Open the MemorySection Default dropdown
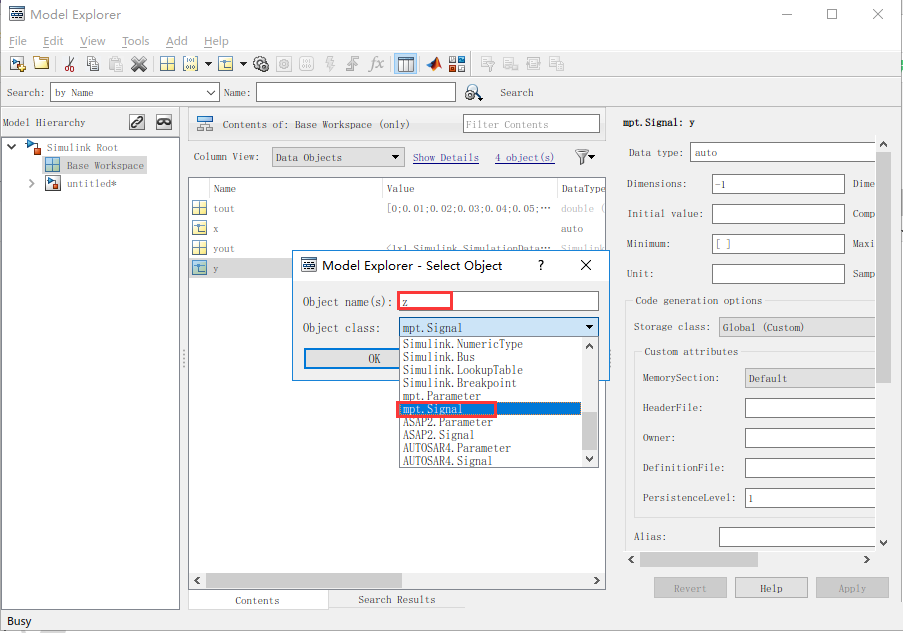903x633 pixels. click(x=810, y=378)
